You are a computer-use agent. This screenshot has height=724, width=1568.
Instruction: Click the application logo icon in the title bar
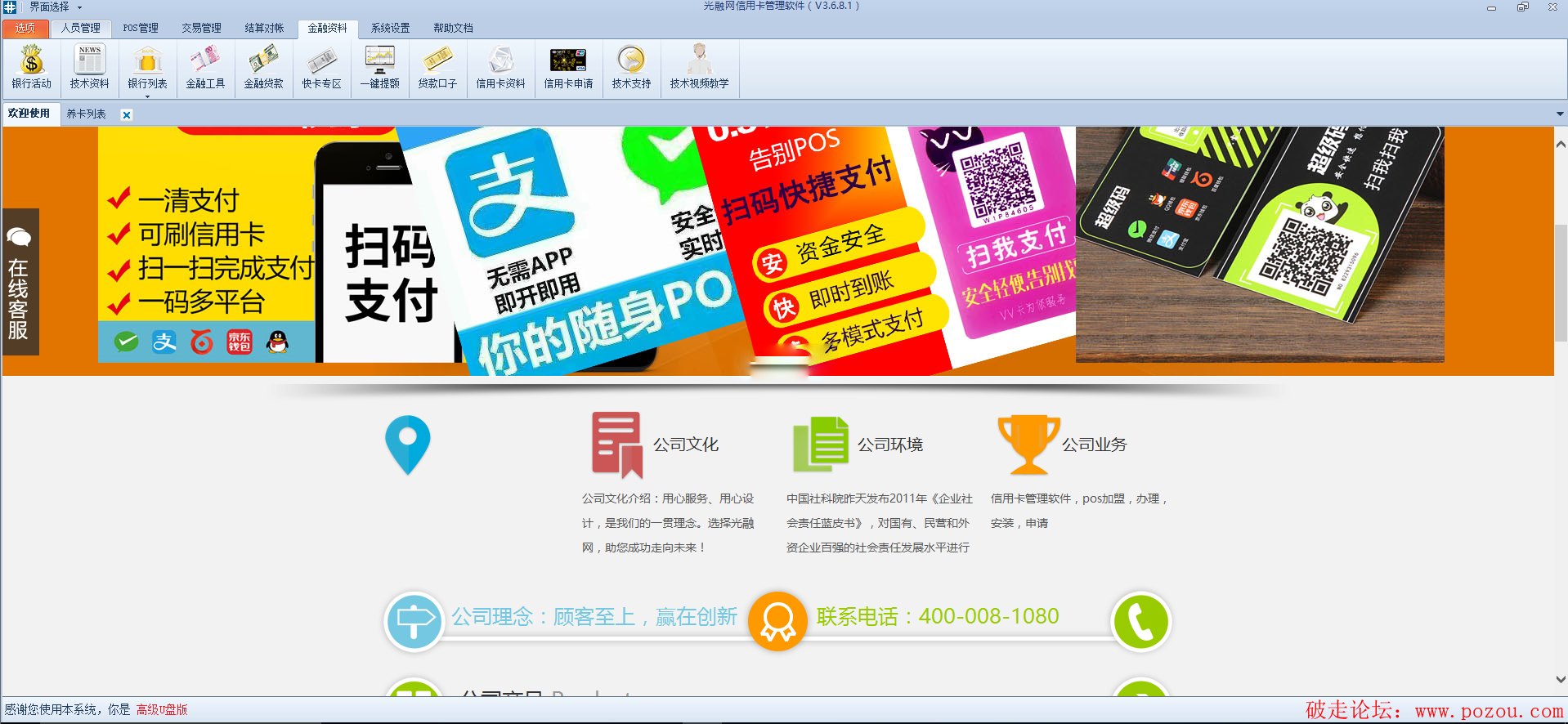10,7
